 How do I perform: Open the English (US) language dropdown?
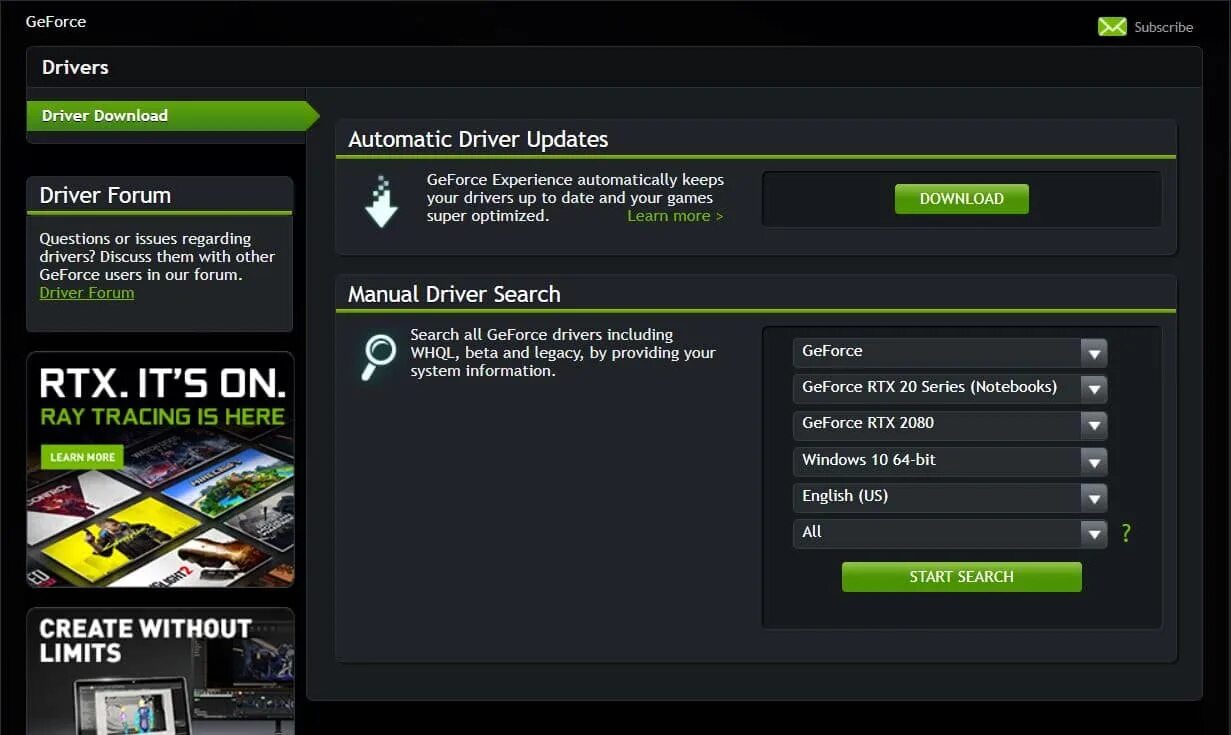[1094, 497]
